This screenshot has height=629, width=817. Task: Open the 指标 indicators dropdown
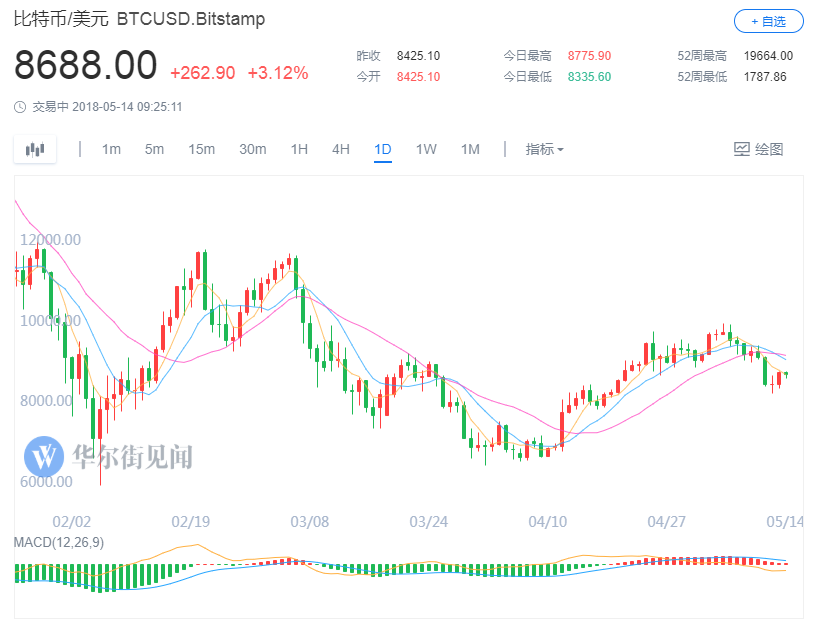pos(544,150)
